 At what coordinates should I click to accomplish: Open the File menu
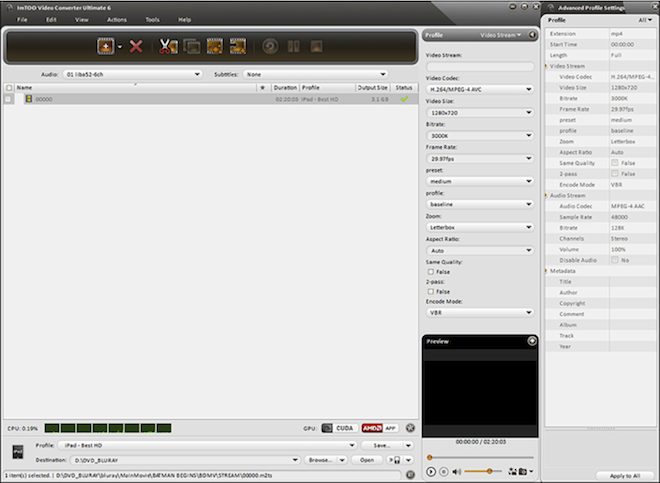[22, 19]
